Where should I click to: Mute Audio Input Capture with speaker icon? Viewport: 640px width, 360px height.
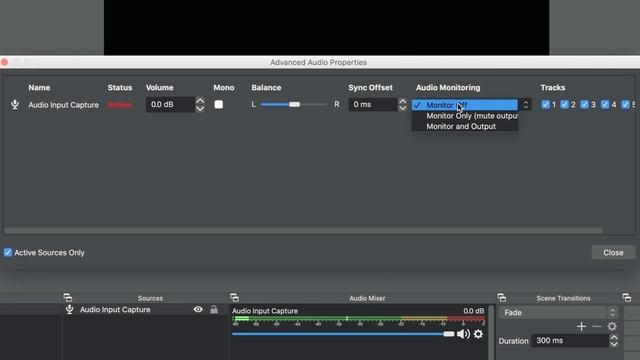tap(463, 334)
